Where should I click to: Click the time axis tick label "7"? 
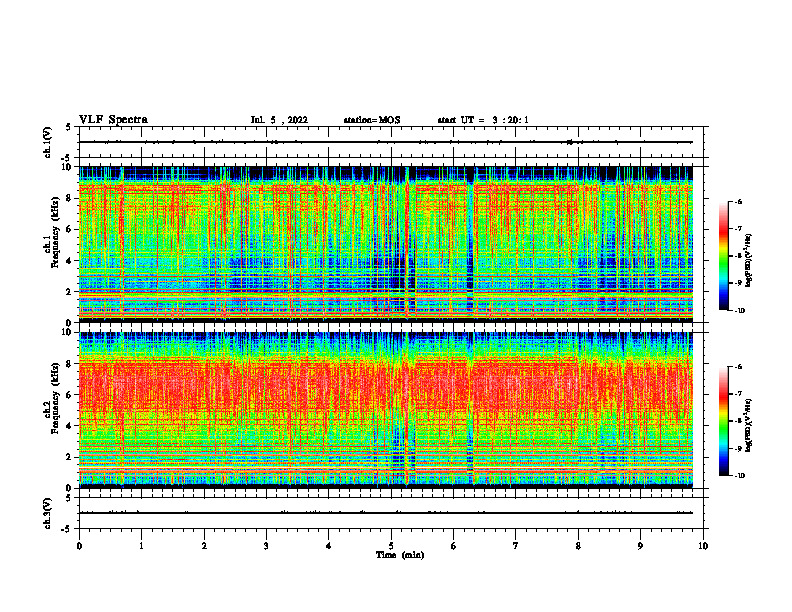pyautogui.click(x=516, y=546)
